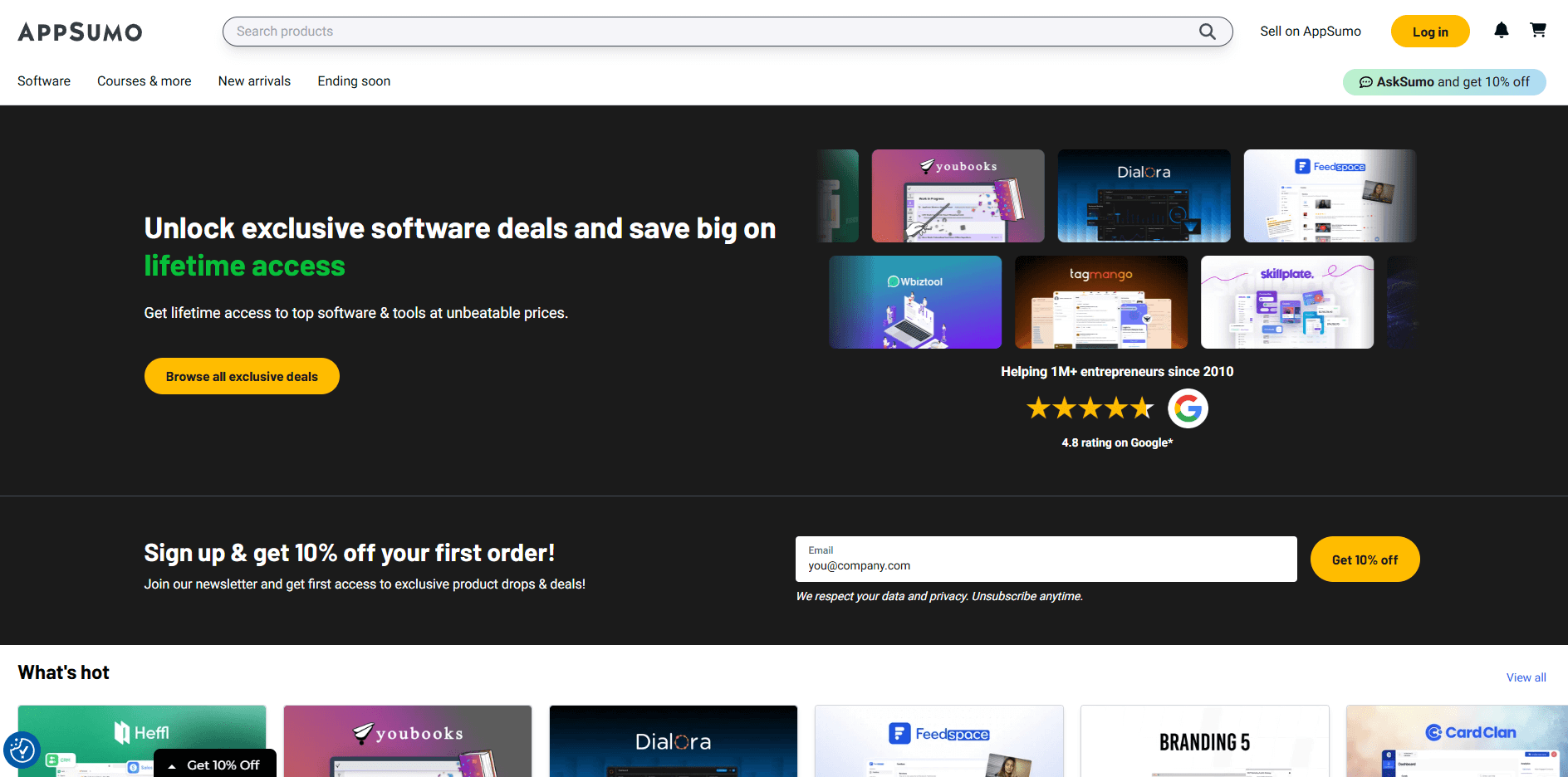Viewport: 1568px width, 777px height.
Task: Open Courses & more menu
Action: [144, 81]
